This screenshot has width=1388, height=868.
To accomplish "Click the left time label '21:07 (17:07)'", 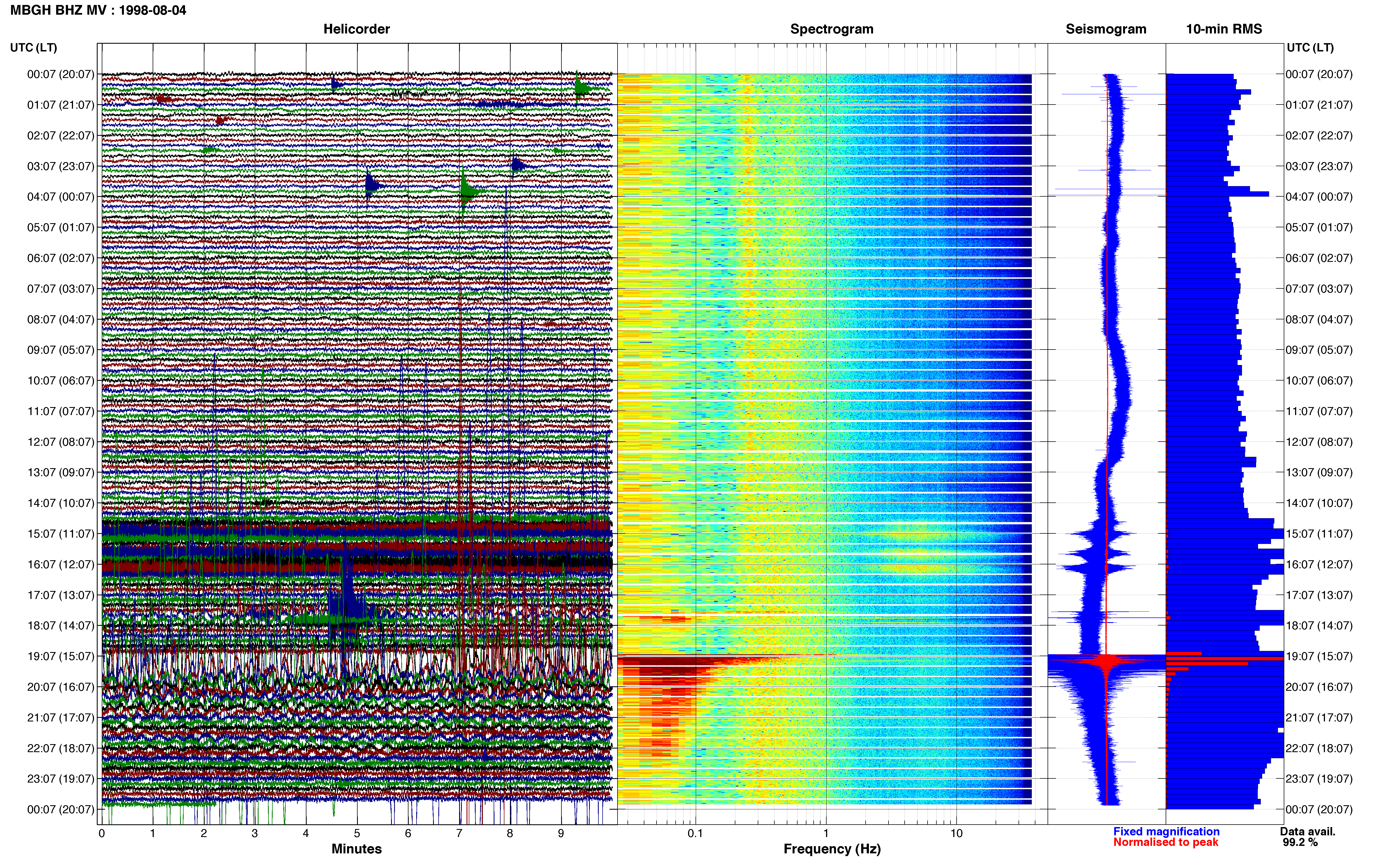I will [x=61, y=717].
